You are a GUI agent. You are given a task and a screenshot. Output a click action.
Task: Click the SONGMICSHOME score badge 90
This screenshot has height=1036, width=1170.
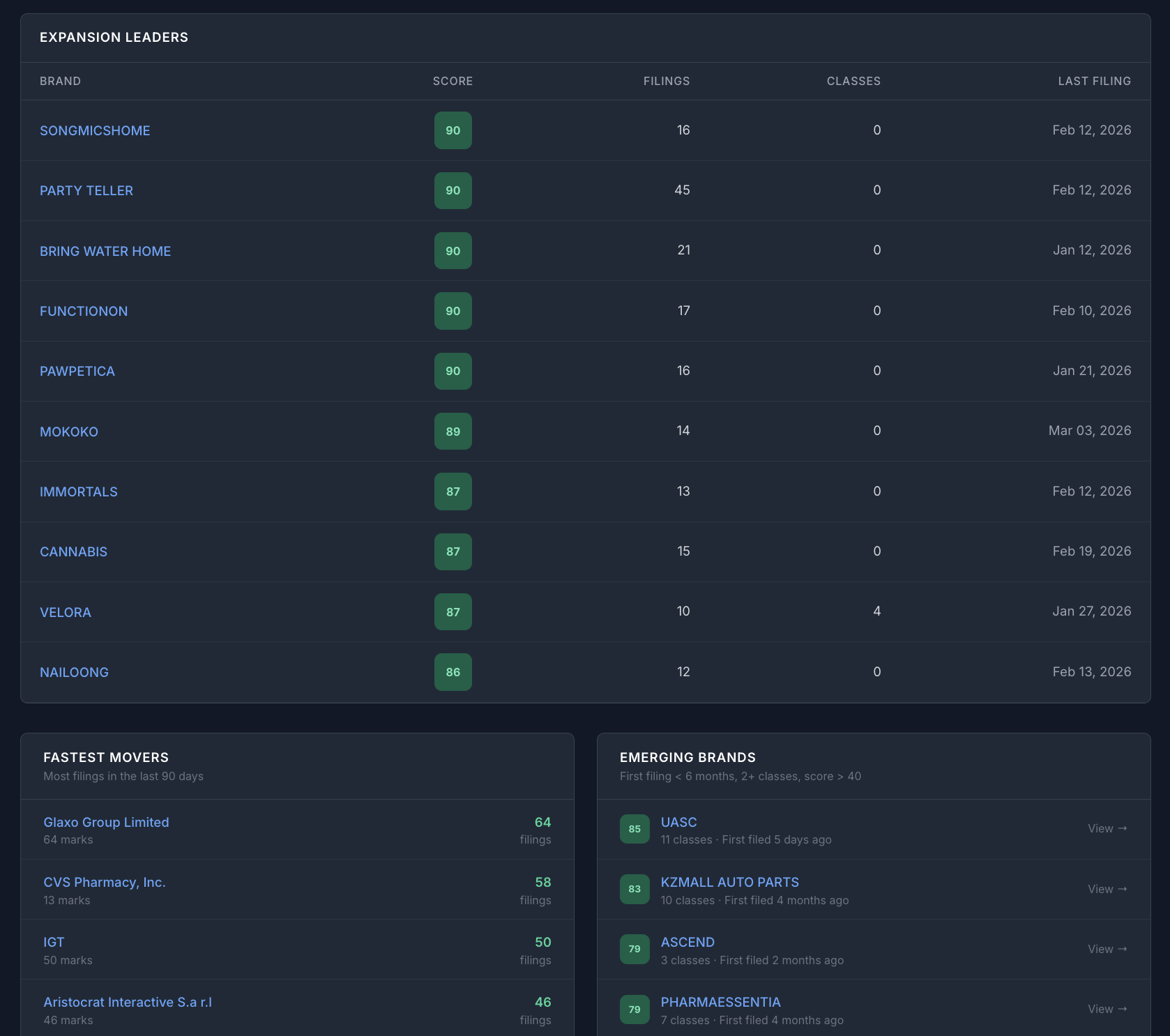[453, 130]
